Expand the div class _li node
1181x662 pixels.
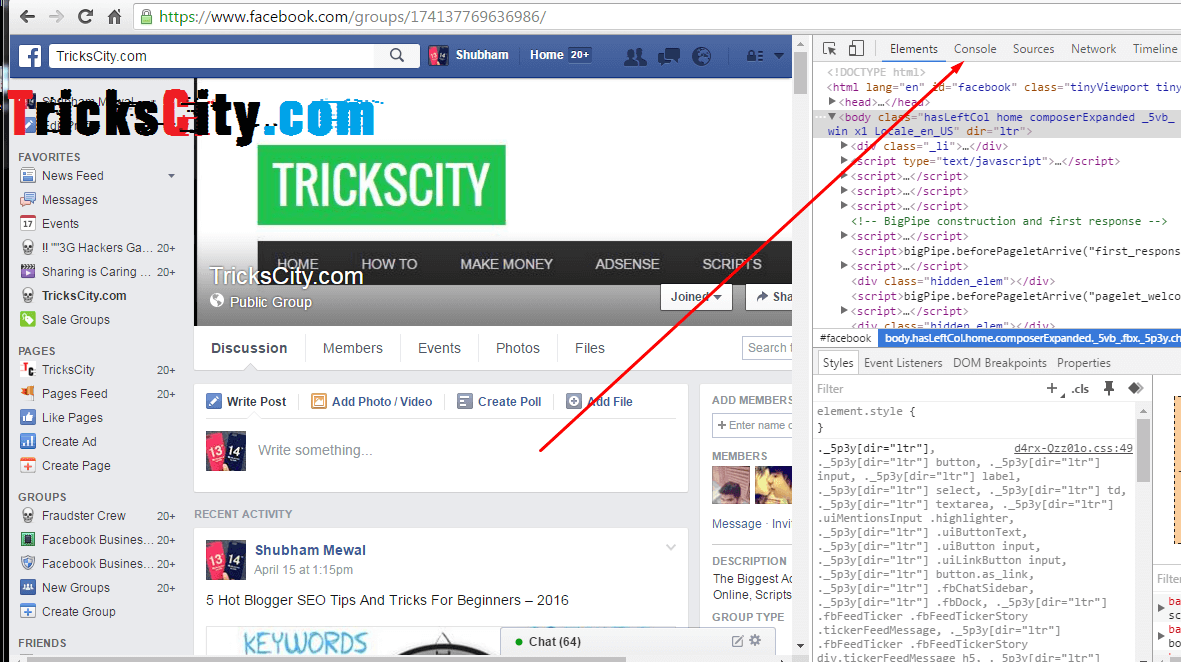tap(844, 146)
